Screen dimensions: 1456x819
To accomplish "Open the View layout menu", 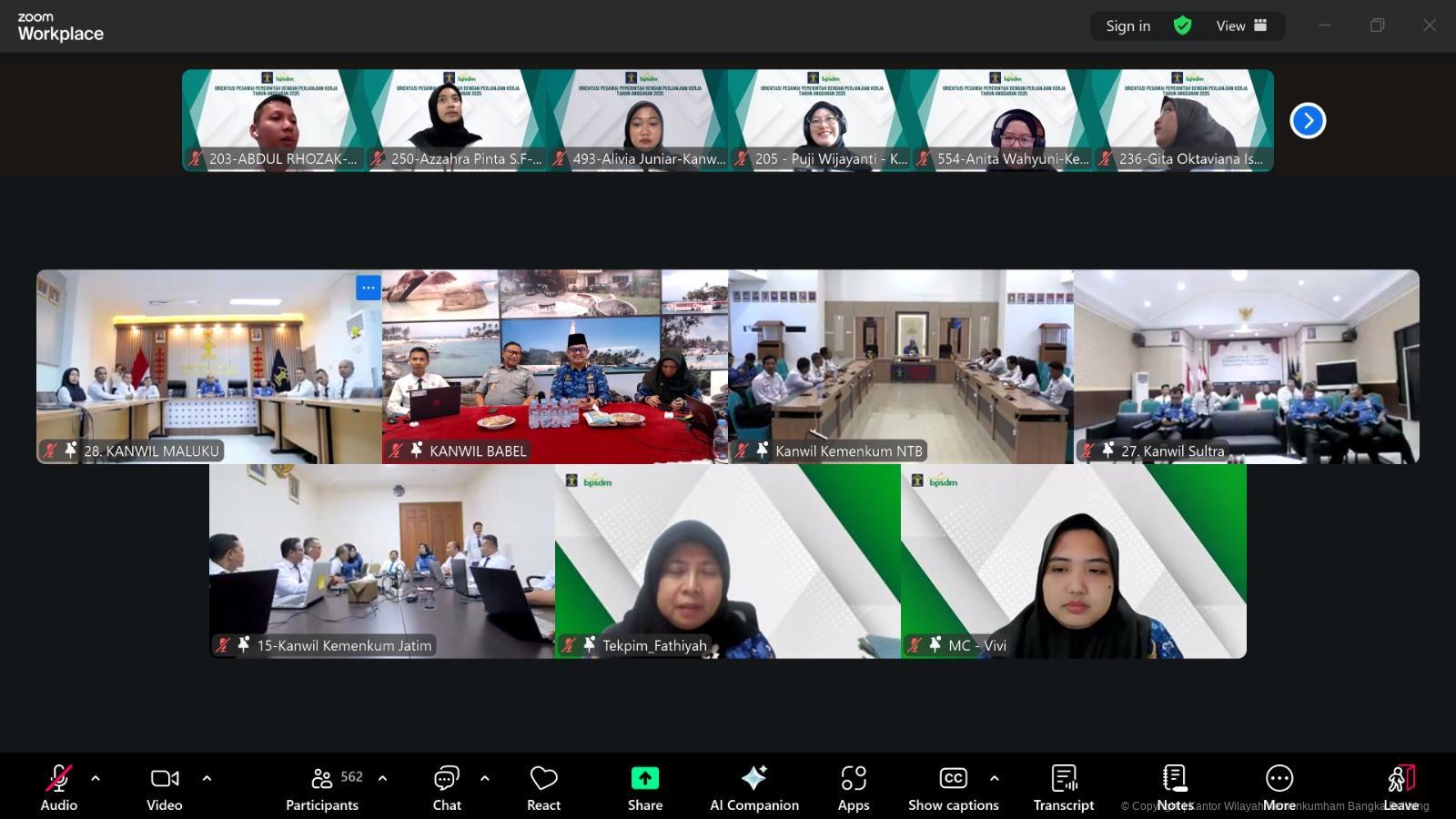I will point(1241,25).
